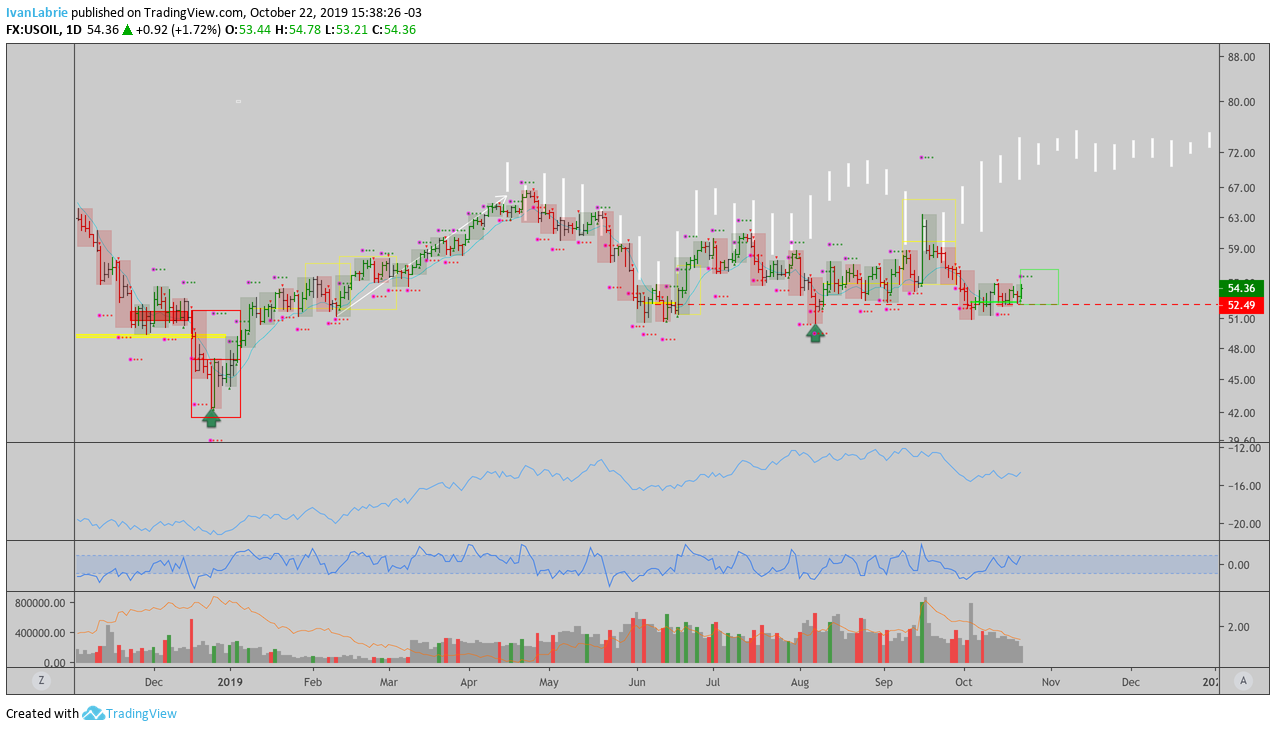
Task: Click the O:53.44 open value in header
Action: (x=246, y=30)
